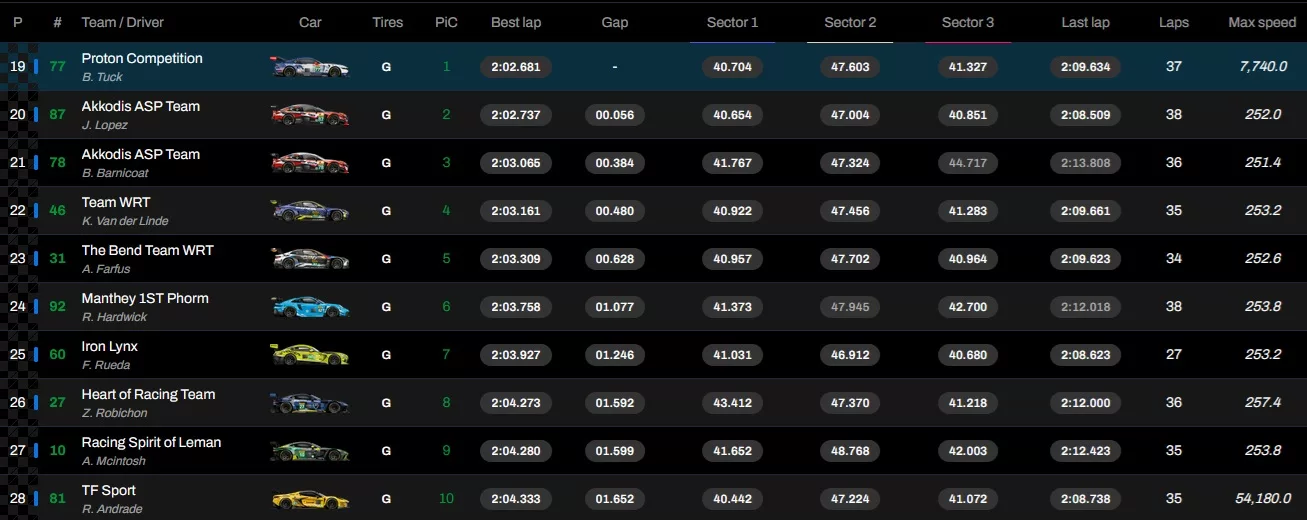Image resolution: width=1307 pixels, height=520 pixels.
Task: Click last lap time 2:12.000
Action: click(1085, 403)
